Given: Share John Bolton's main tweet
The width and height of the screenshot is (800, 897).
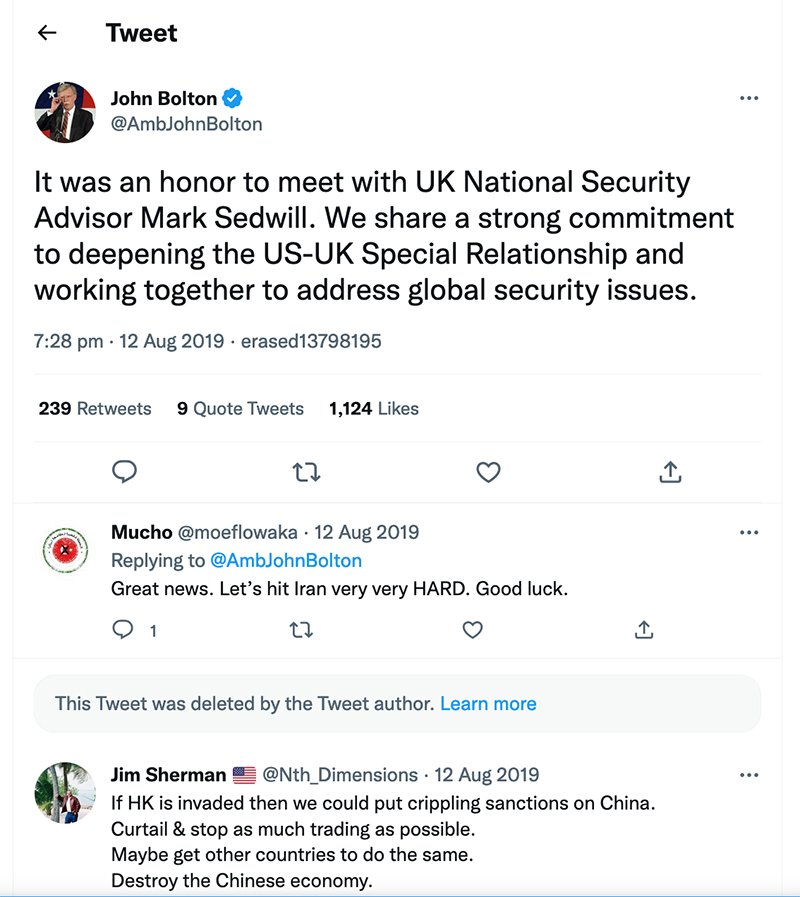Looking at the screenshot, I should pyautogui.click(x=670, y=472).
